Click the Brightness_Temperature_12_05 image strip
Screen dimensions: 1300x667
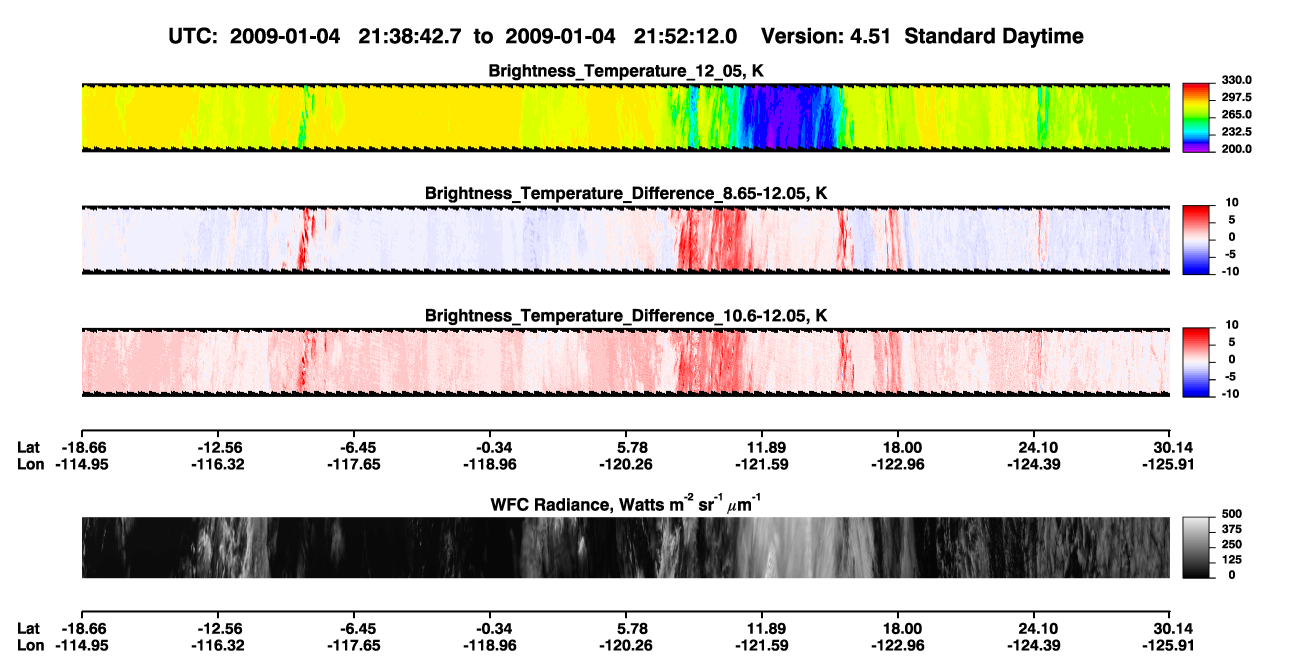(x=625, y=117)
